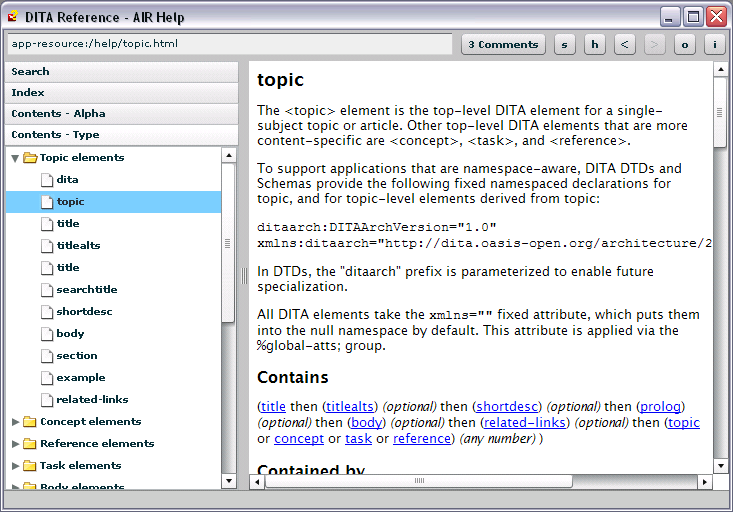This screenshot has width=733, height=512.
Task: Follow the 'titlealts' link
Action: [x=350, y=406]
